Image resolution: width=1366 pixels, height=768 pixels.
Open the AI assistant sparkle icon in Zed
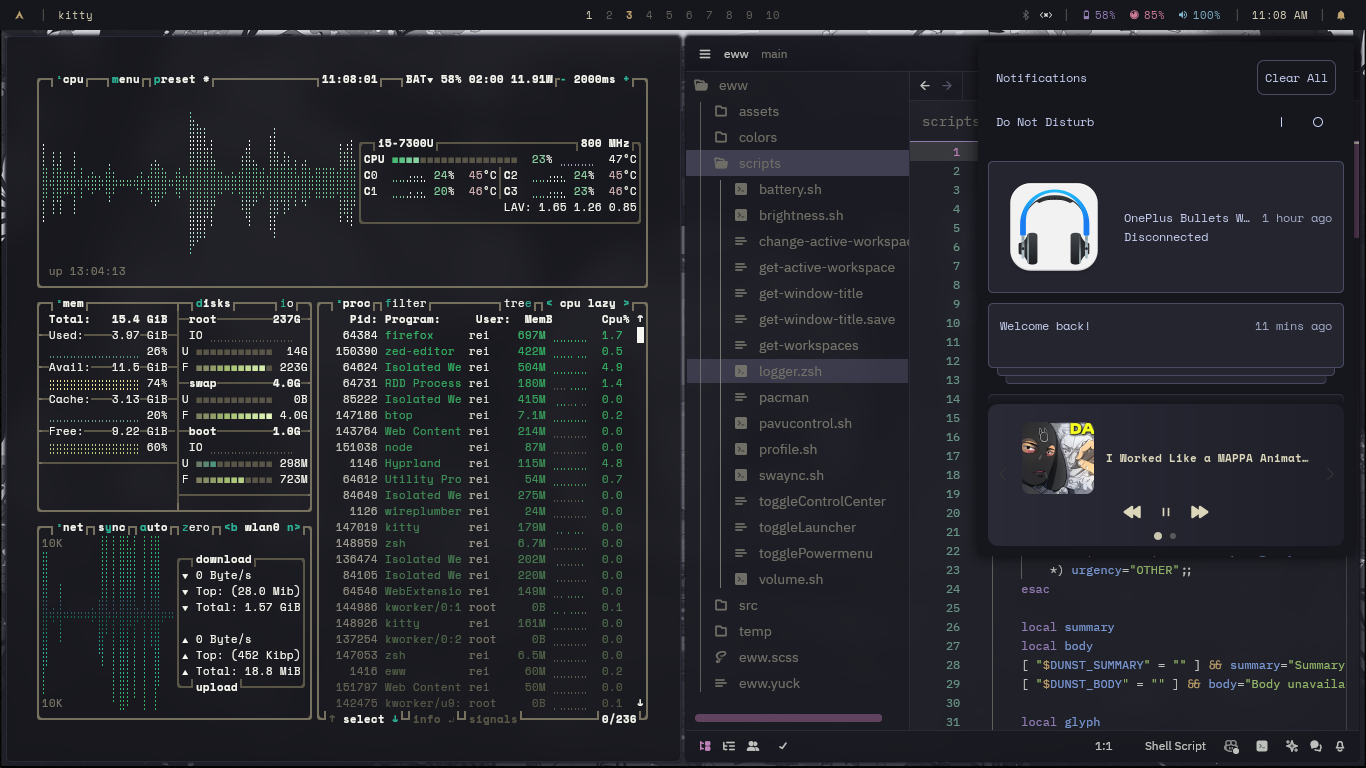click(x=1292, y=746)
